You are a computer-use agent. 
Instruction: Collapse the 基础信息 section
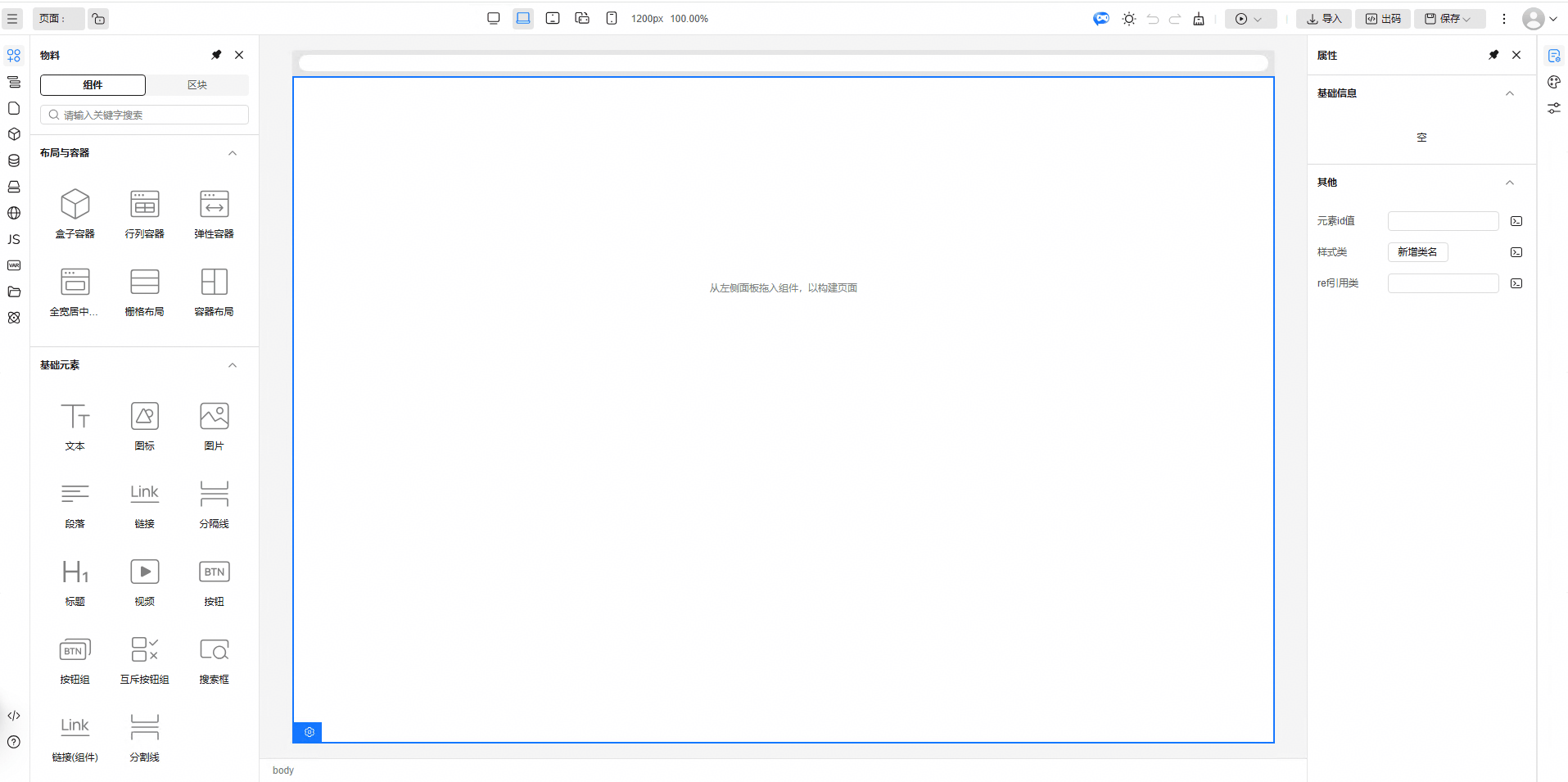[1510, 93]
